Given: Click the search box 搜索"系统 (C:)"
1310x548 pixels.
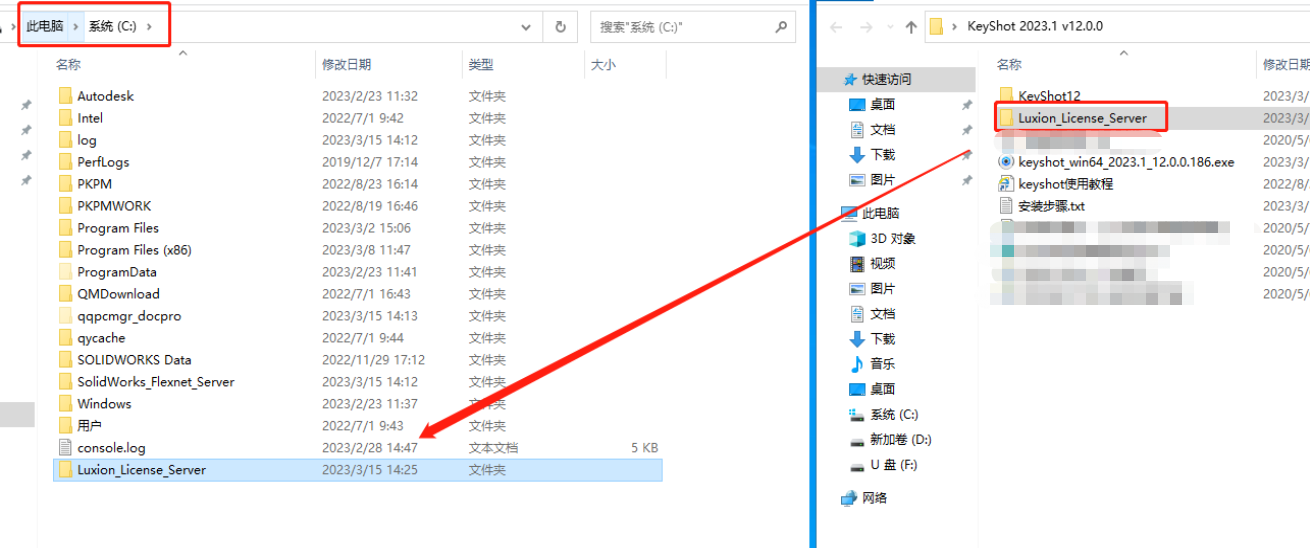Looking at the screenshot, I should (x=693, y=27).
